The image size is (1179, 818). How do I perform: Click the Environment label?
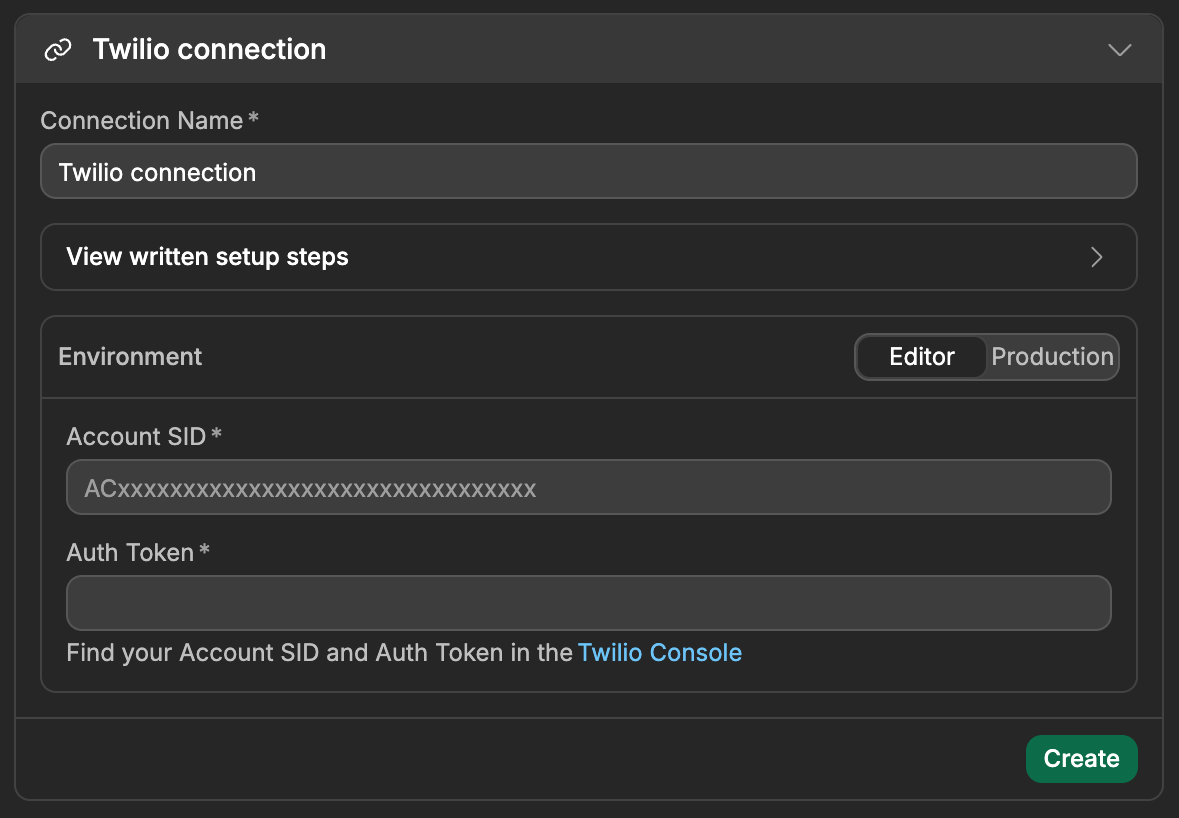coord(130,356)
